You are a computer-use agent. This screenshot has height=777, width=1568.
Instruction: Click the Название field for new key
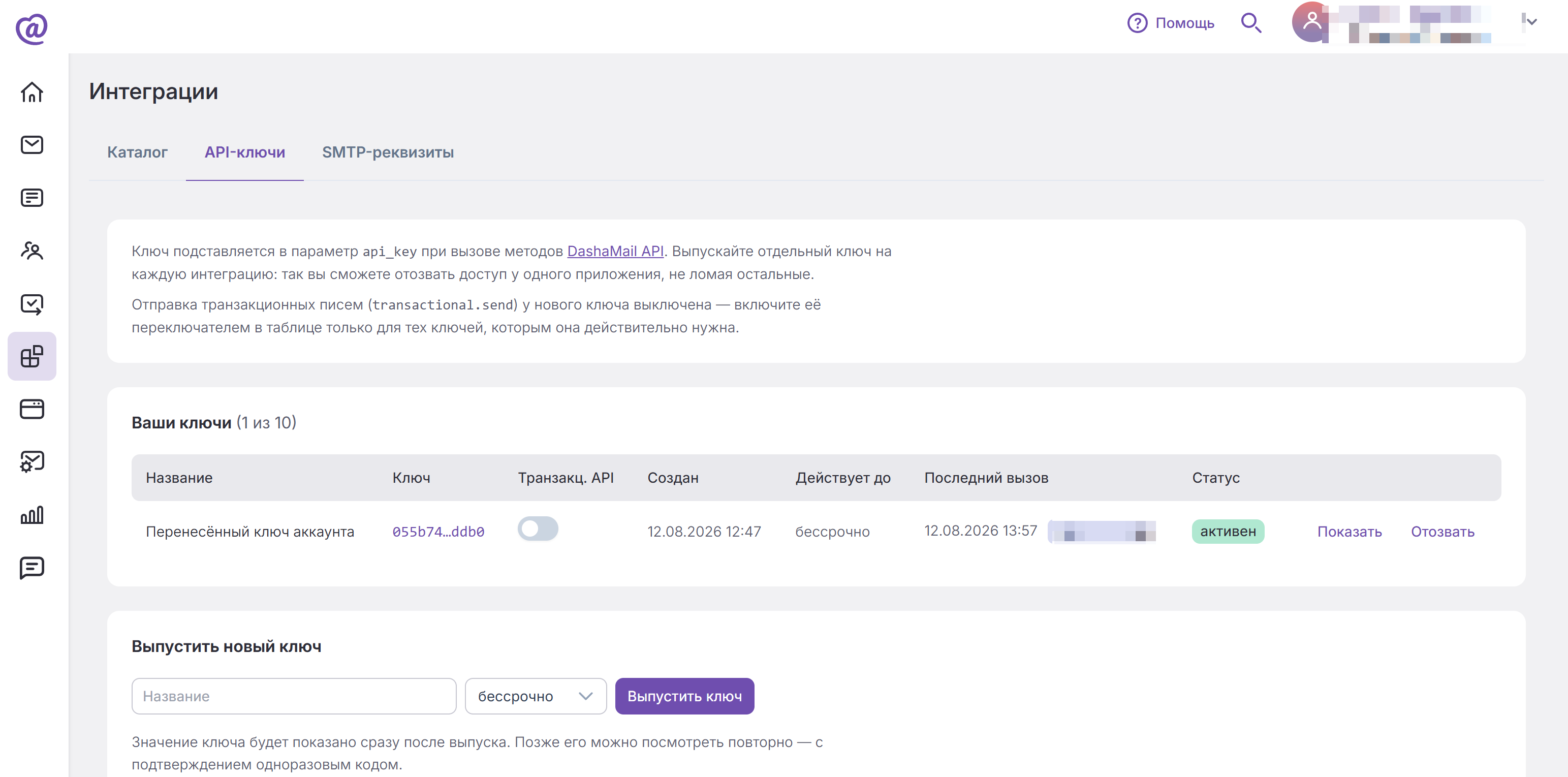tap(294, 696)
